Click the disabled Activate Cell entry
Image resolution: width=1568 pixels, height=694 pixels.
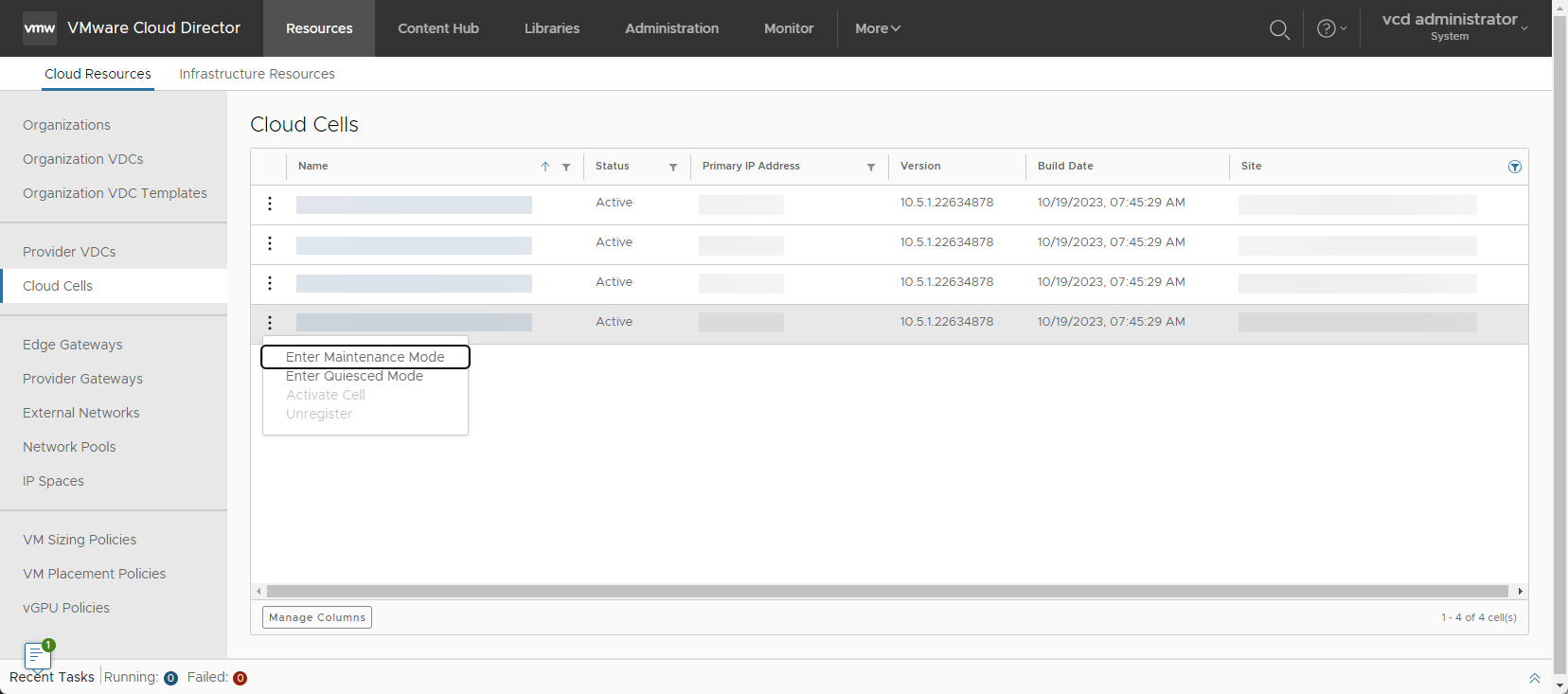[326, 395]
